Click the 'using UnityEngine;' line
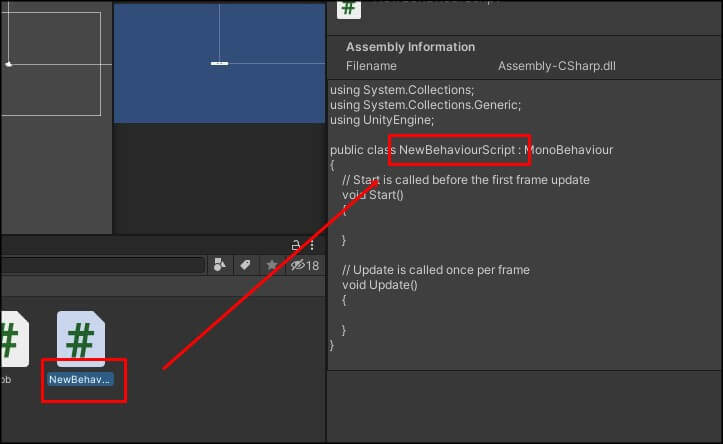This screenshot has height=444, width=723. (x=382, y=120)
